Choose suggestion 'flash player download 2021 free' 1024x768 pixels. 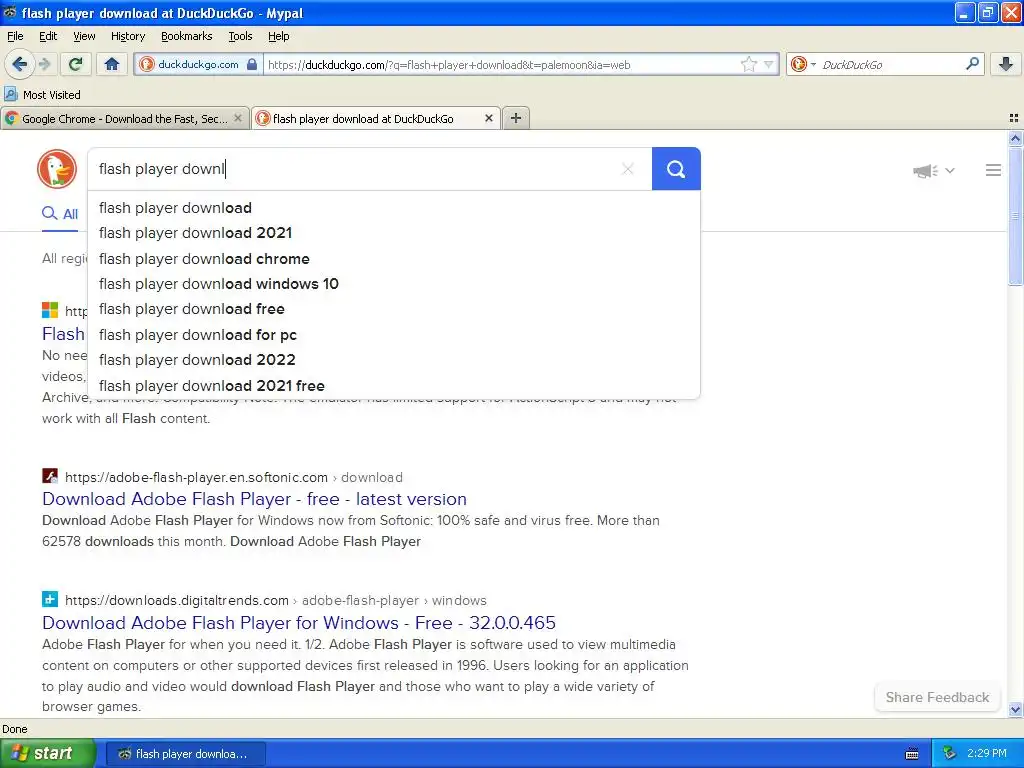pyautogui.click(x=394, y=386)
